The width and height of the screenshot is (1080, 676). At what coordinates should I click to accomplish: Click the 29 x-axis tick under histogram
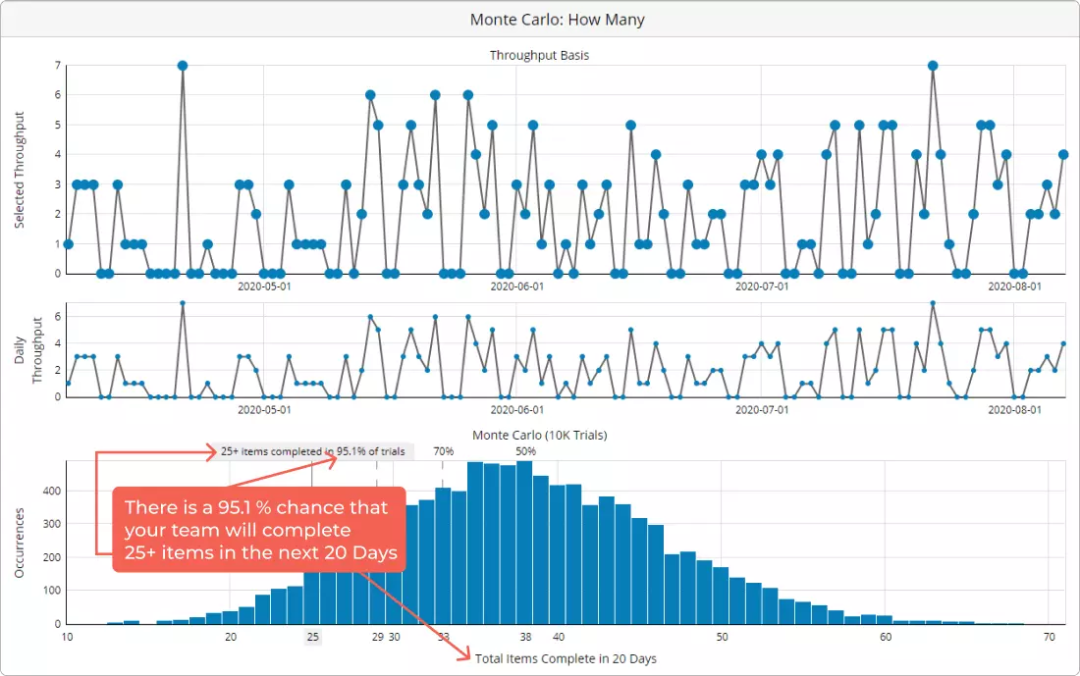point(377,637)
